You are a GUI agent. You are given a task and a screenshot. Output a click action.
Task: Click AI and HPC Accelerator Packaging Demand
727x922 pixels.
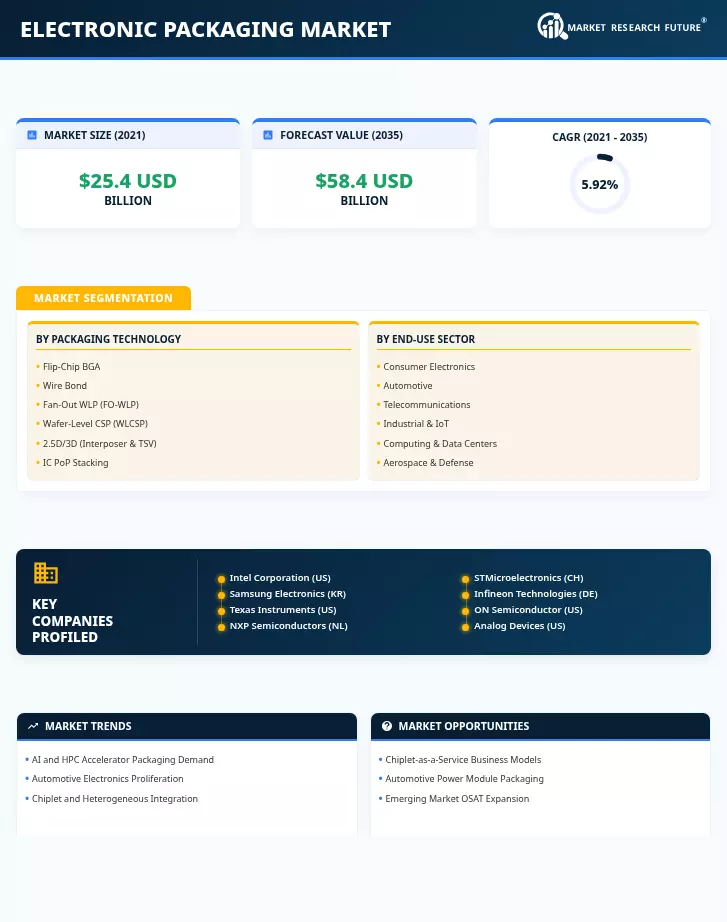point(122,760)
